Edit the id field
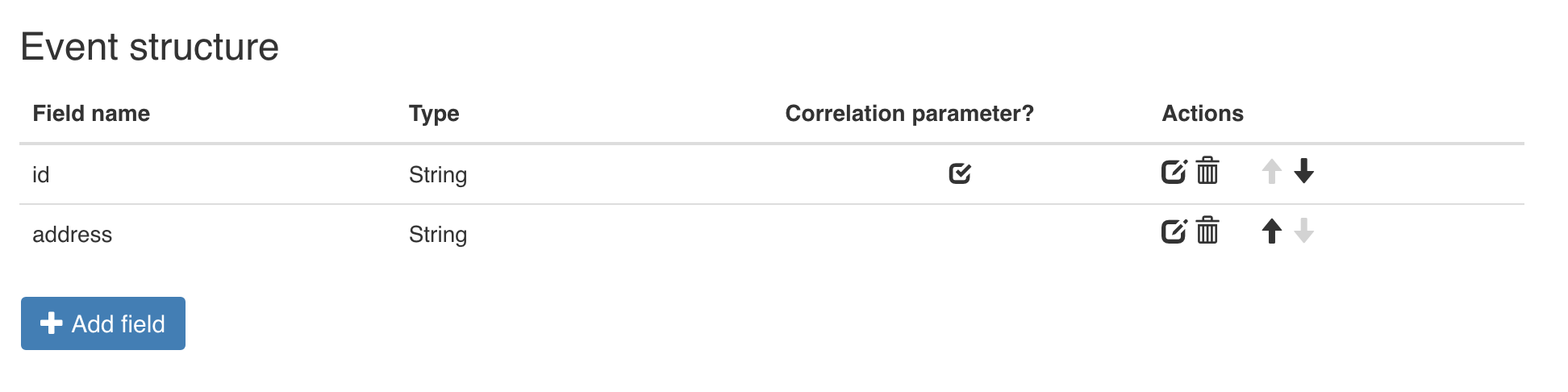 pyautogui.click(x=1174, y=172)
